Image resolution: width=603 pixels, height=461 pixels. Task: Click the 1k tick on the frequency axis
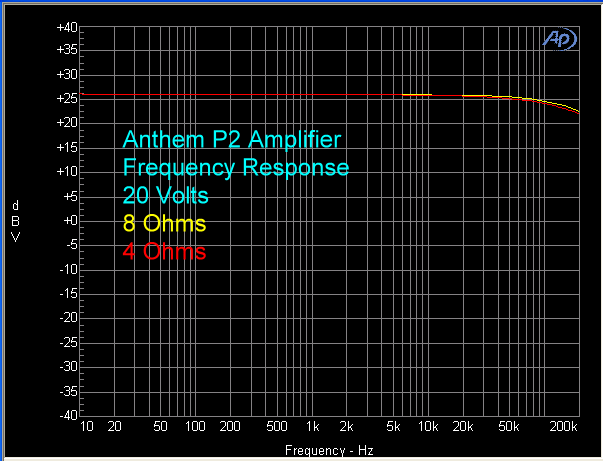[313, 427]
